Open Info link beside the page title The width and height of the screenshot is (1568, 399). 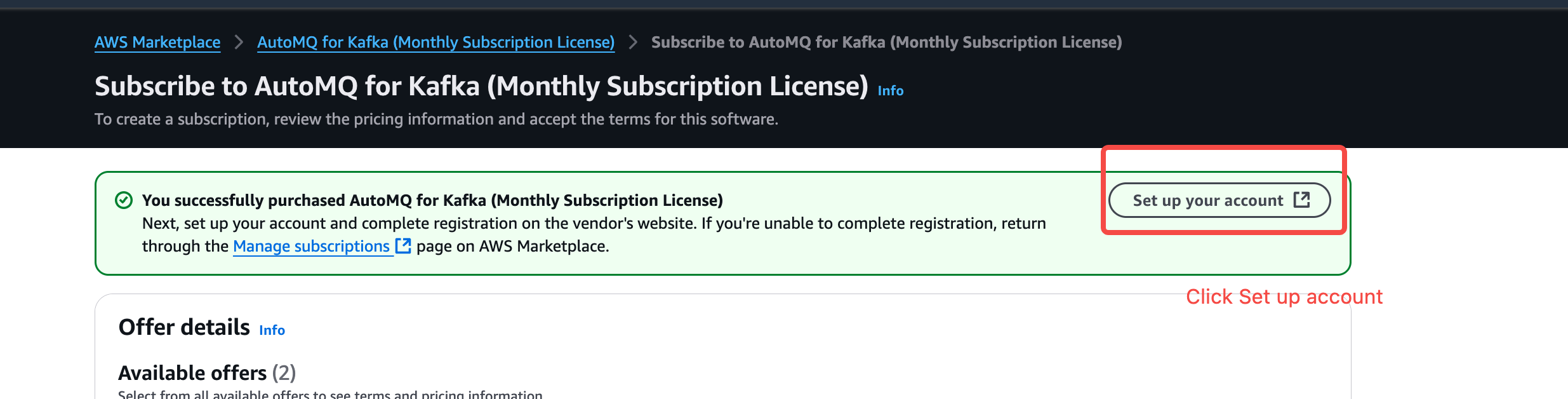coord(890,90)
